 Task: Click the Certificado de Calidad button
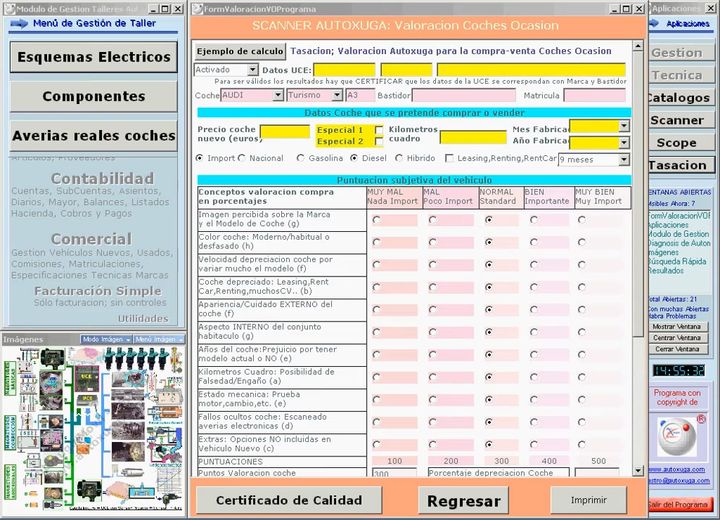(289, 500)
